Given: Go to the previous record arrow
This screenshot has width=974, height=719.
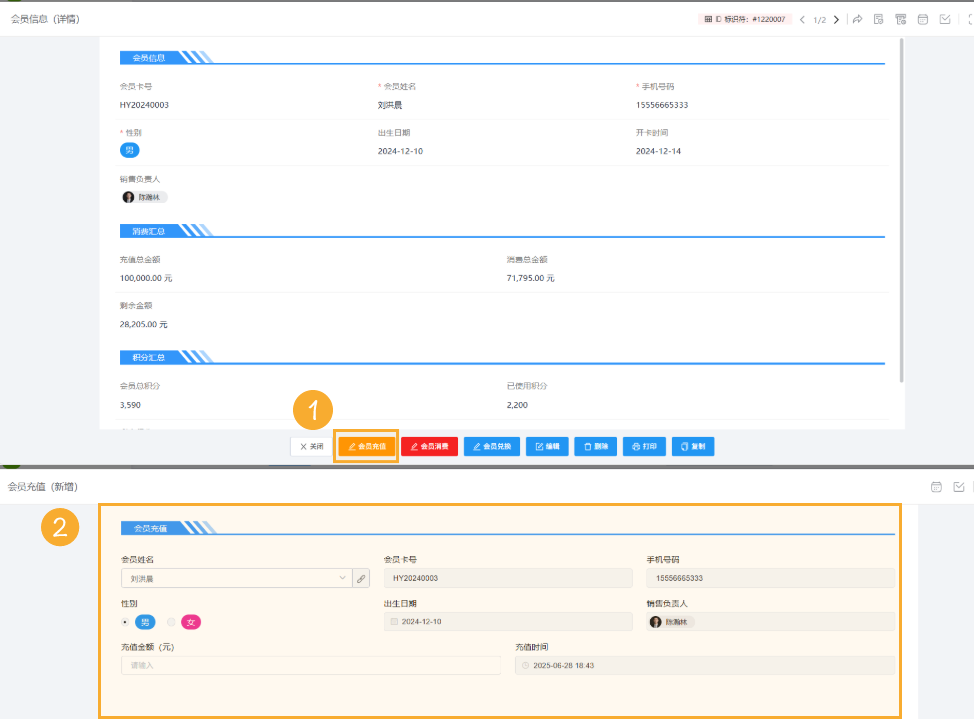Looking at the screenshot, I should 802,19.
